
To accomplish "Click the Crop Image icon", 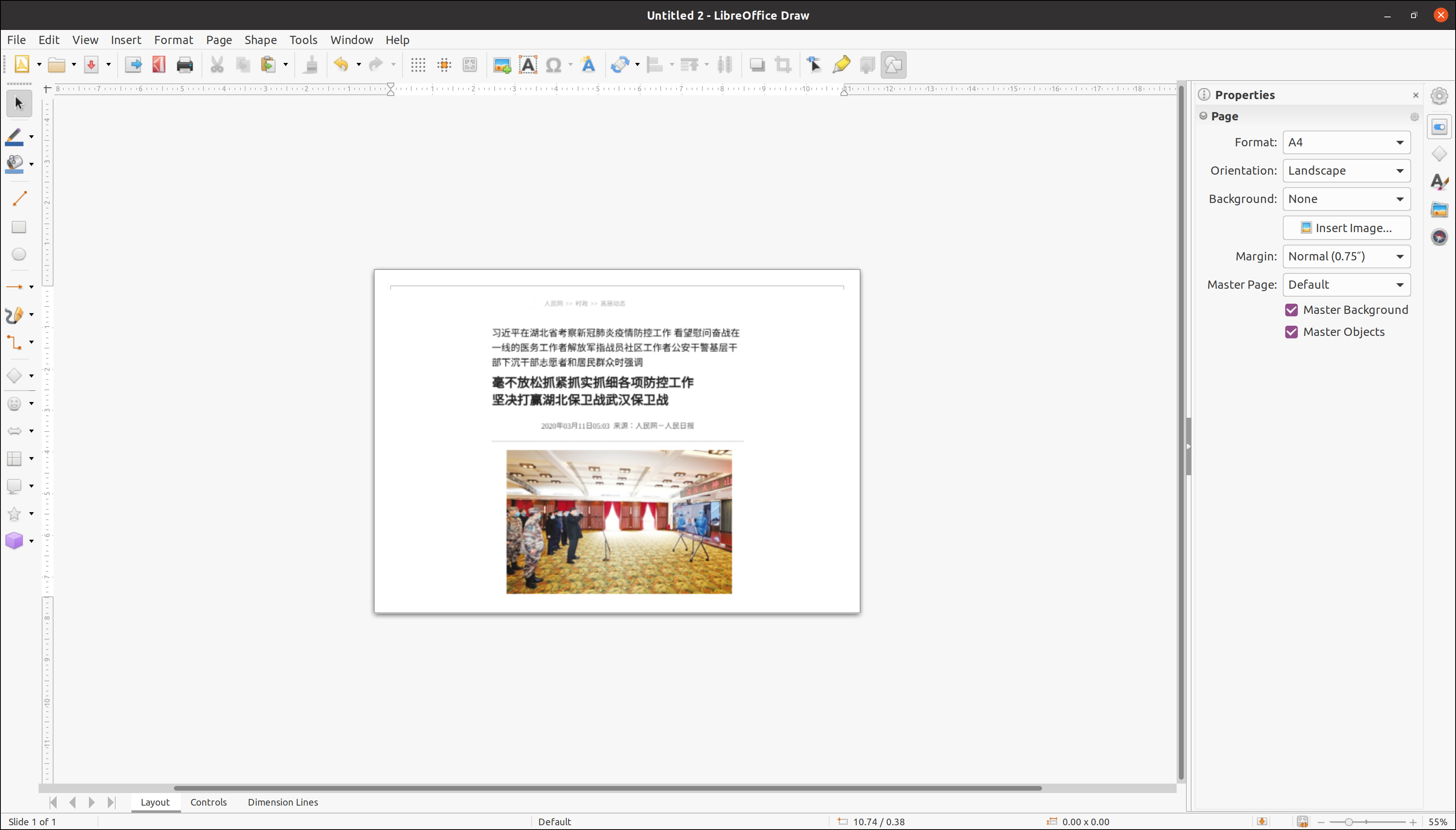I will 783,65.
